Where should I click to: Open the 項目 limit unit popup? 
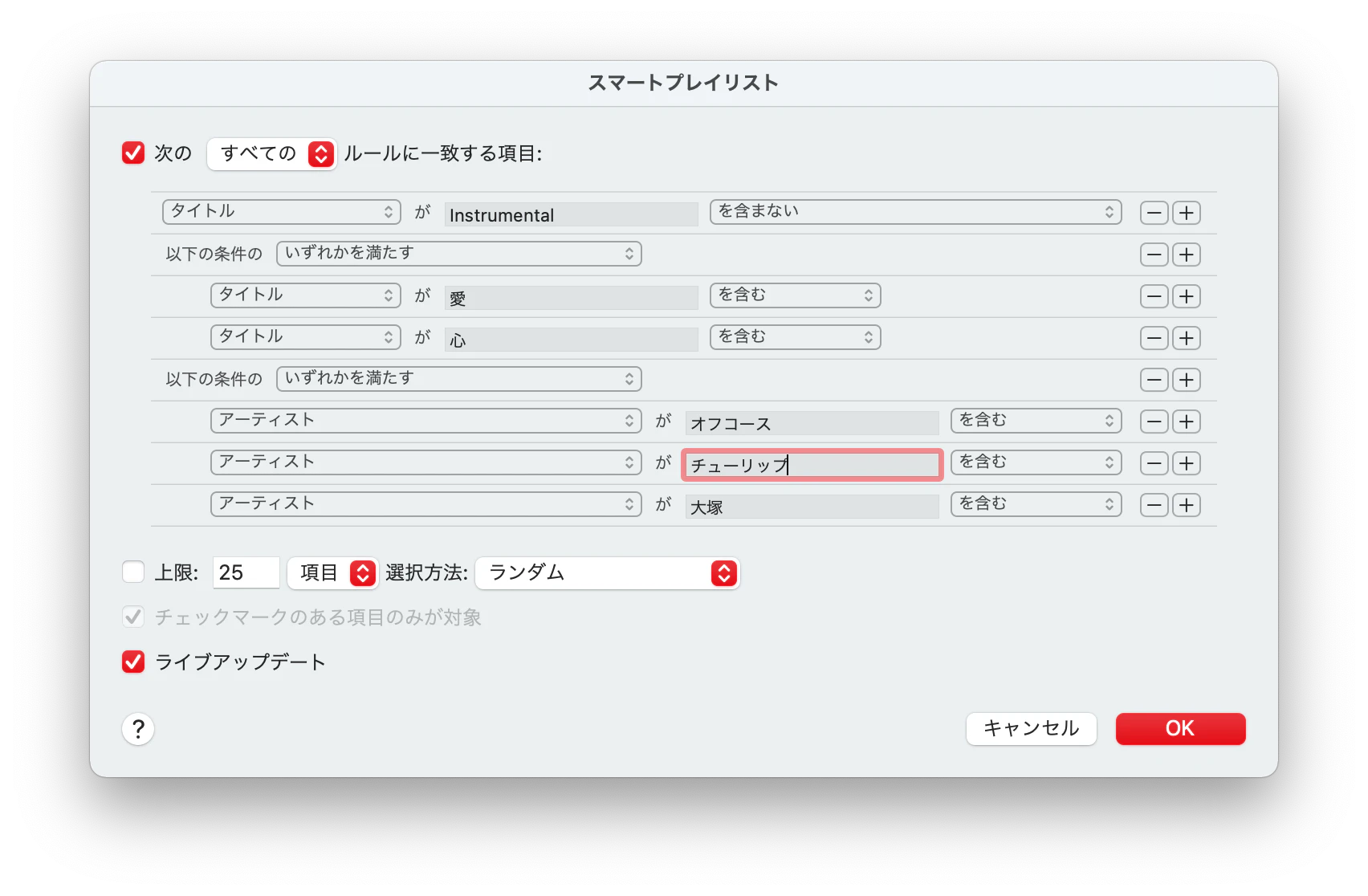pos(333,572)
